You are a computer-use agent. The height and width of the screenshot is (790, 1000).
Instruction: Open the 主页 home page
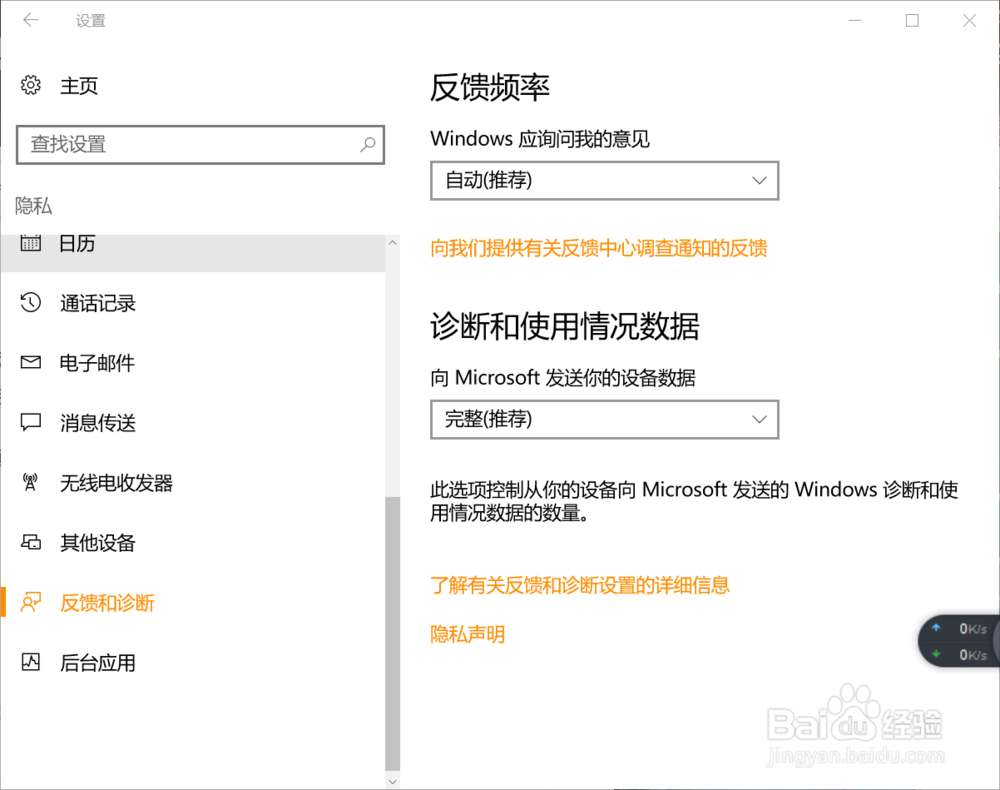(x=79, y=85)
